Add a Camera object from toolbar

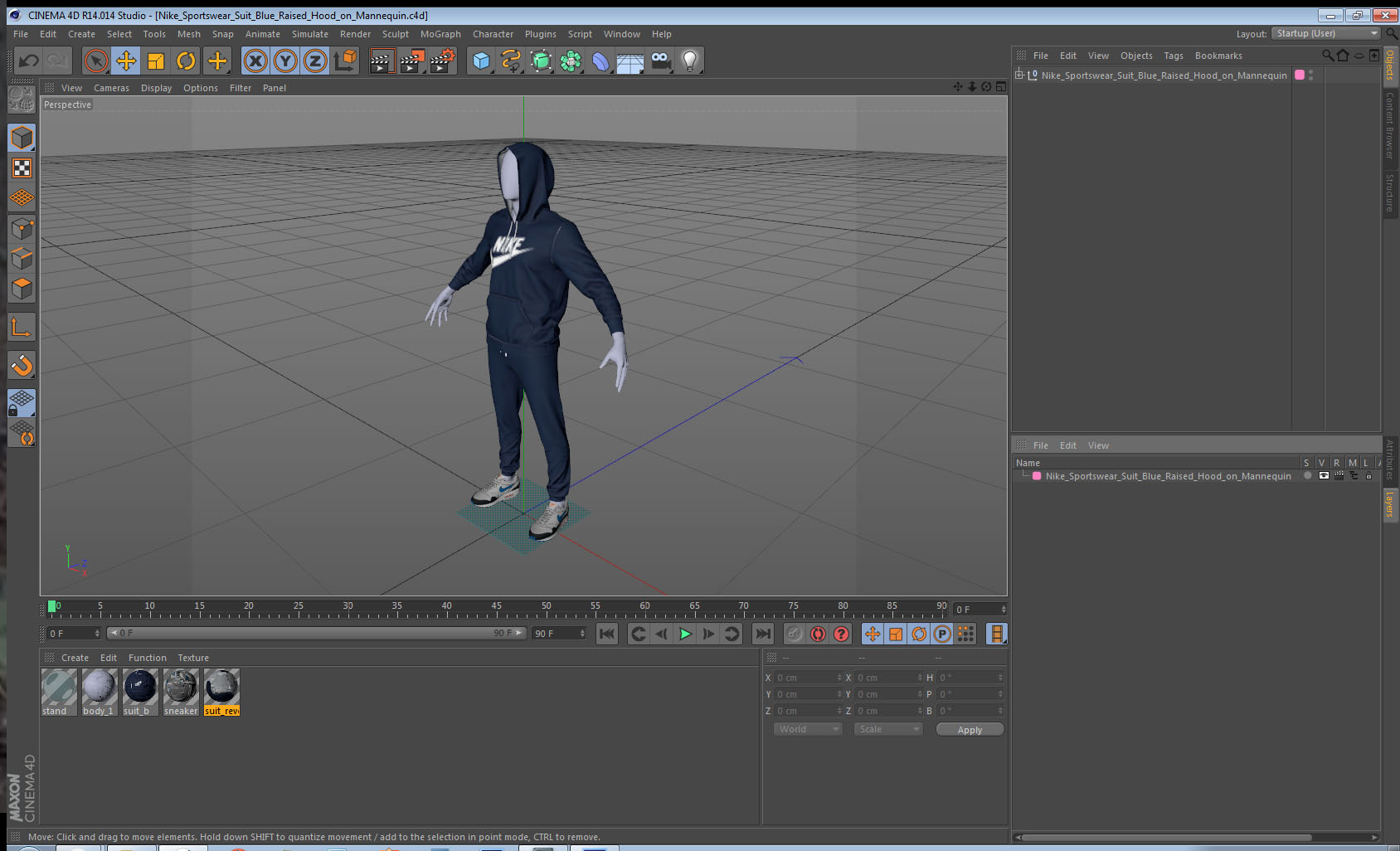(x=660, y=61)
